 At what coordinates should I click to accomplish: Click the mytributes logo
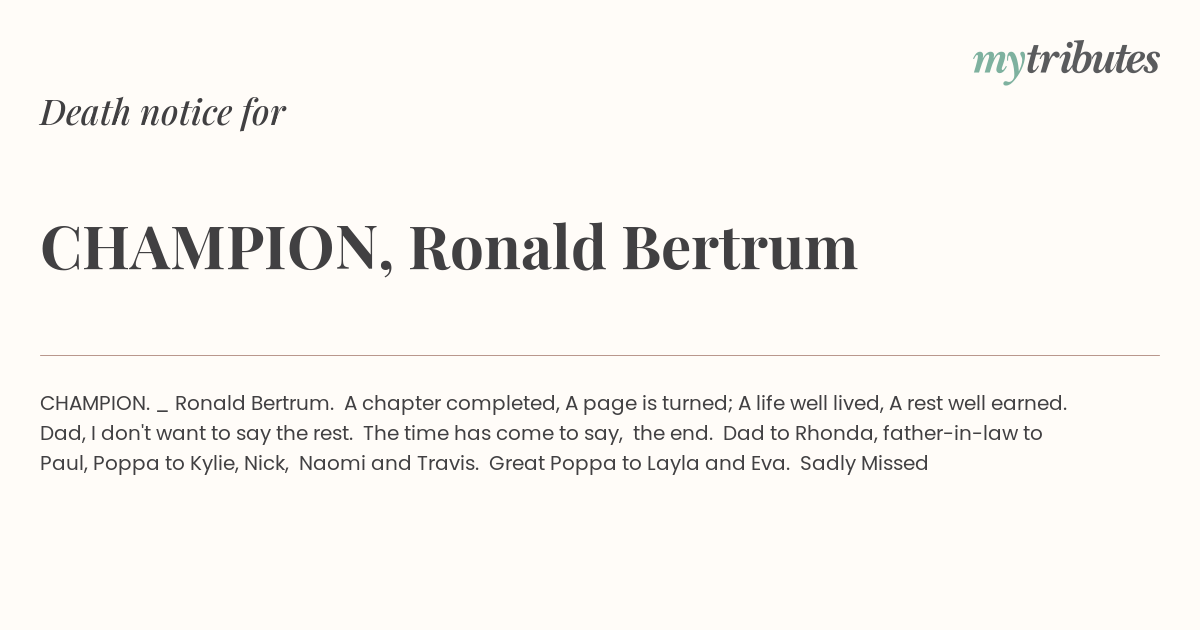tap(1066, 61)
